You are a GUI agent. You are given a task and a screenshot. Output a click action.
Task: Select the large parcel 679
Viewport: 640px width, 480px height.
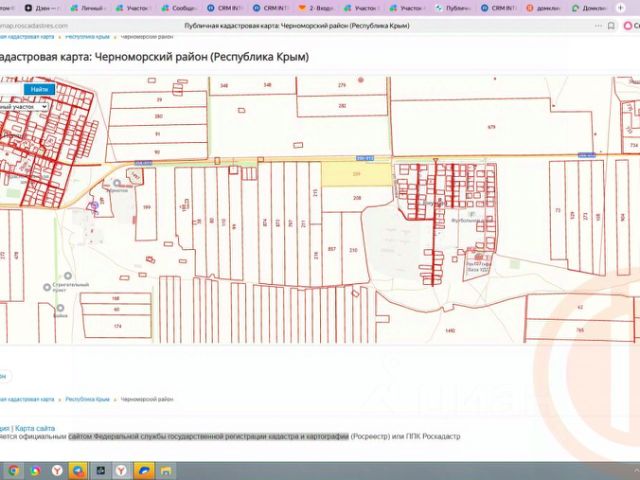[491, 127]
